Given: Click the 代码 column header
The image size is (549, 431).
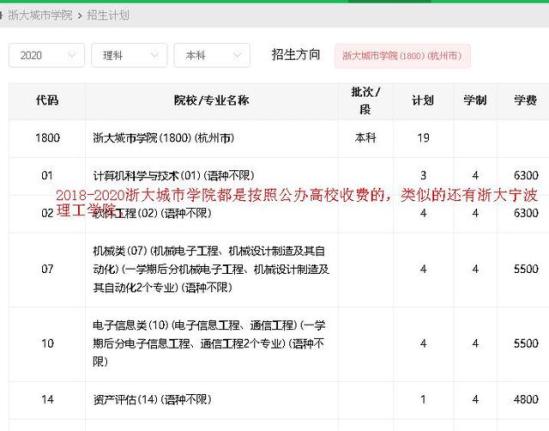Looking at the screenshot, I should (x=47, y=101).
